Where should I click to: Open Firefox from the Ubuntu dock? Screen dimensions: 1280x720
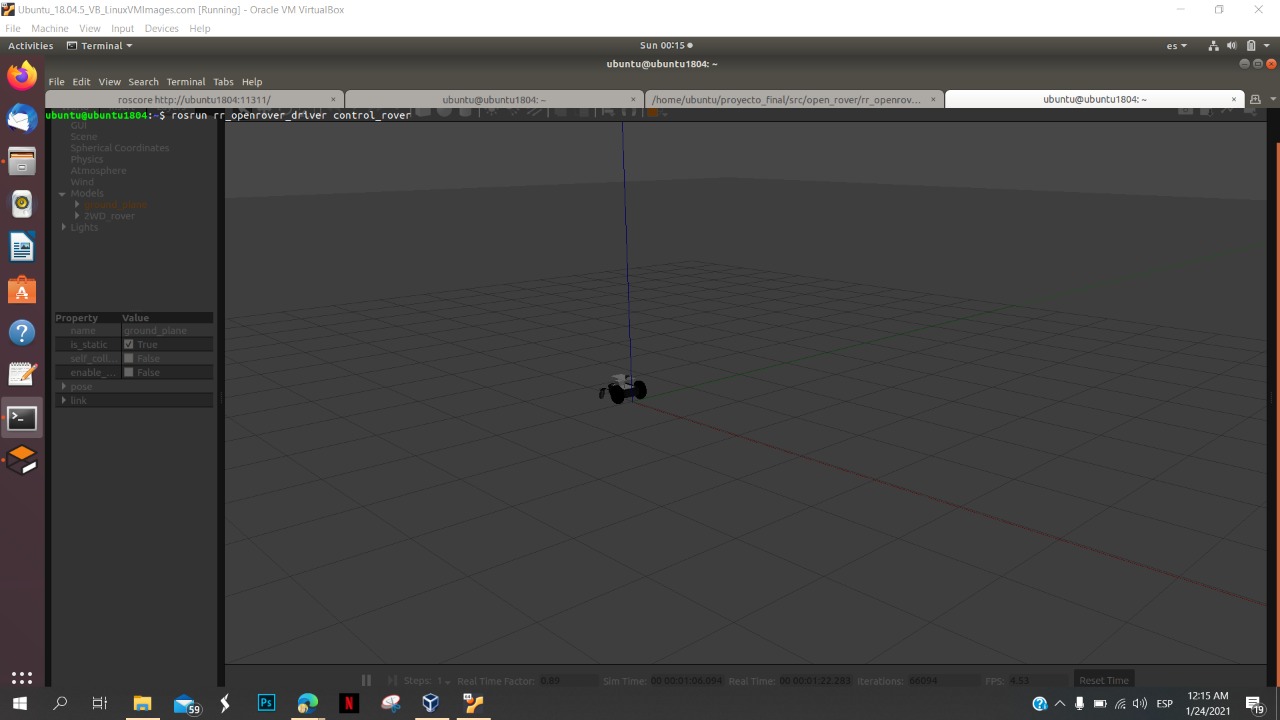coord(22,76)
